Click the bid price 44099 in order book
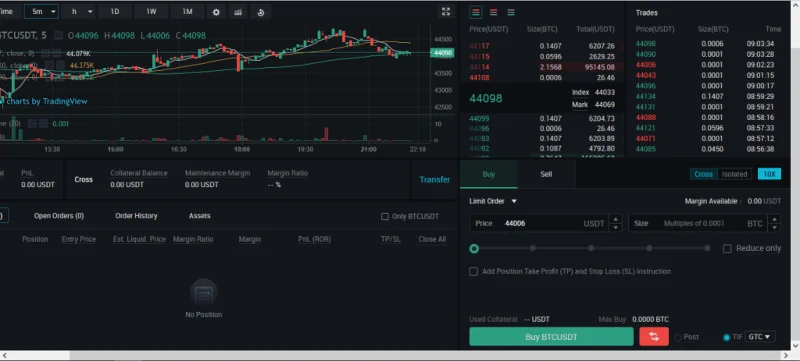 (x=479, y=118)
